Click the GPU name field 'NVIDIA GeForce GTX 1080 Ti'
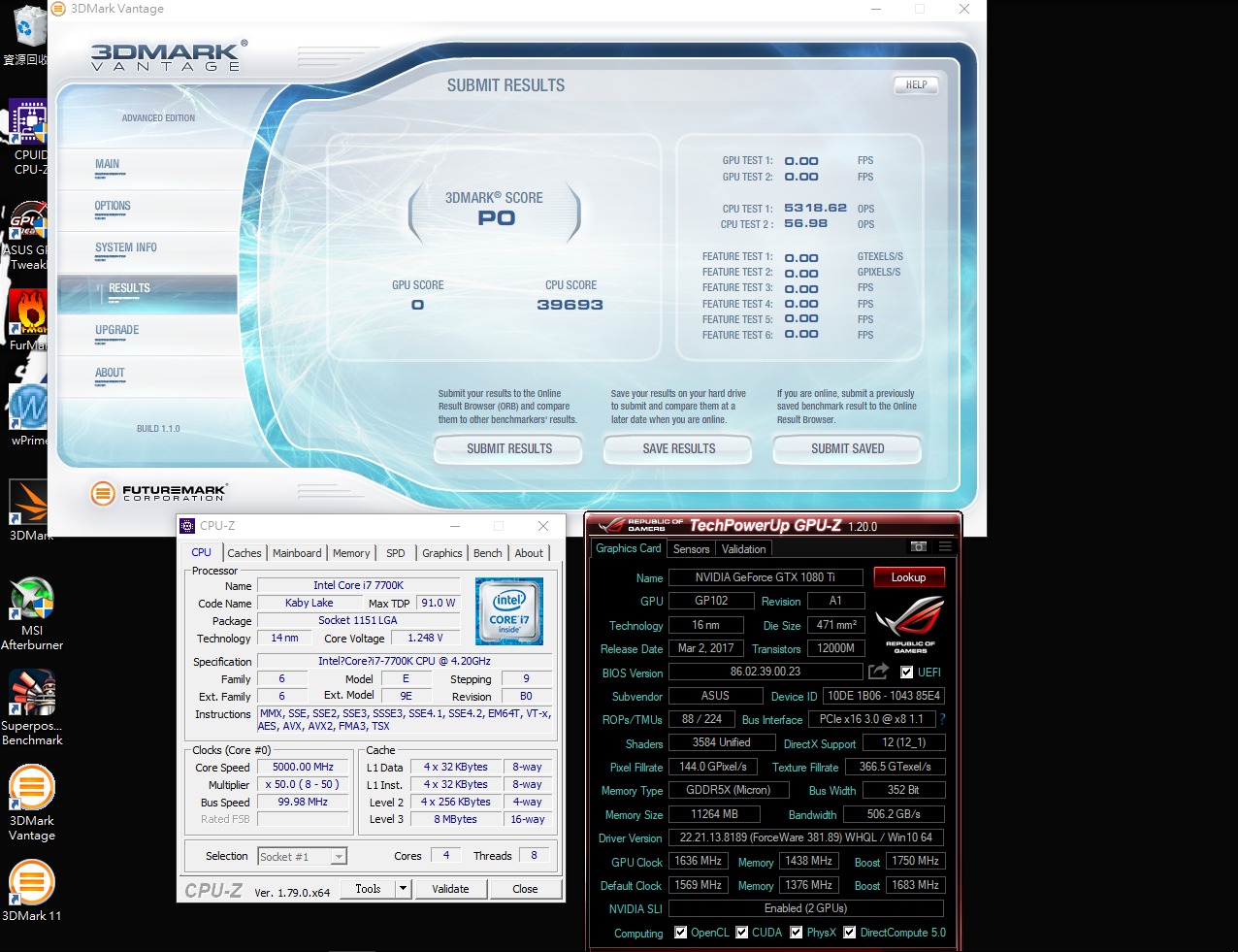 coord(766,577)
